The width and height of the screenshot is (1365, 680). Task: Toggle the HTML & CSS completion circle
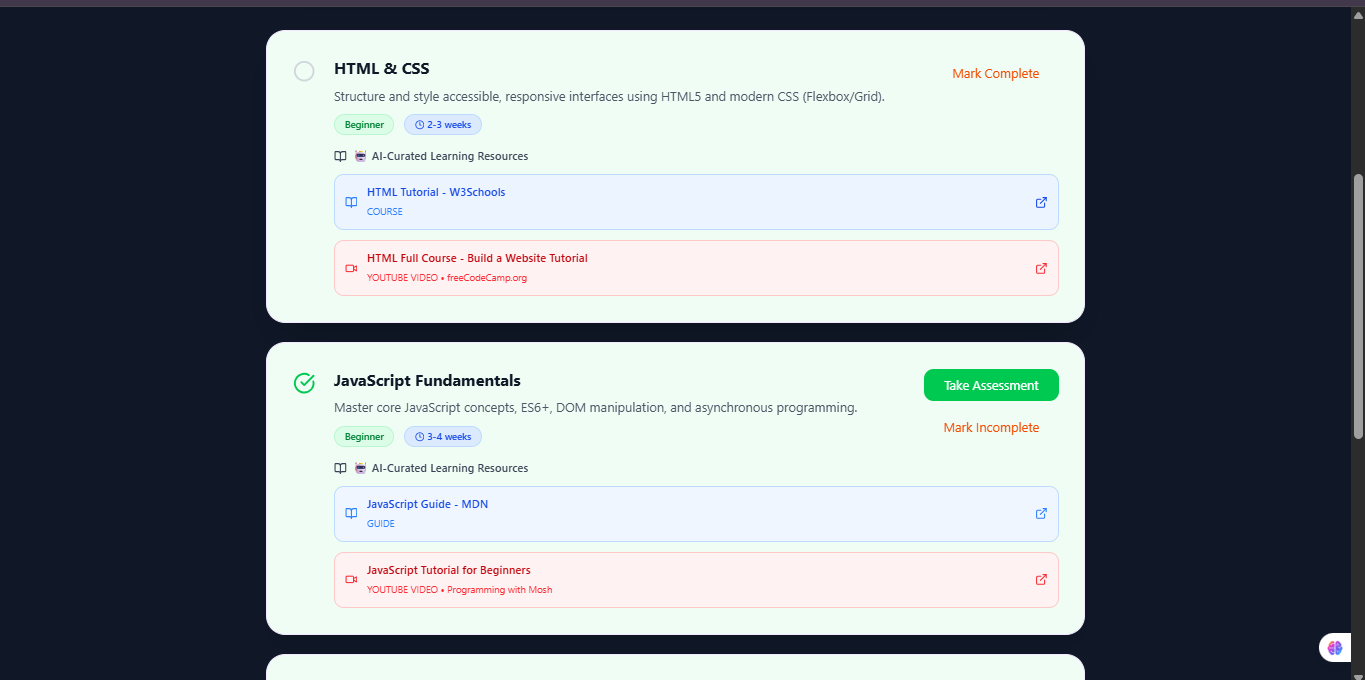304,71
